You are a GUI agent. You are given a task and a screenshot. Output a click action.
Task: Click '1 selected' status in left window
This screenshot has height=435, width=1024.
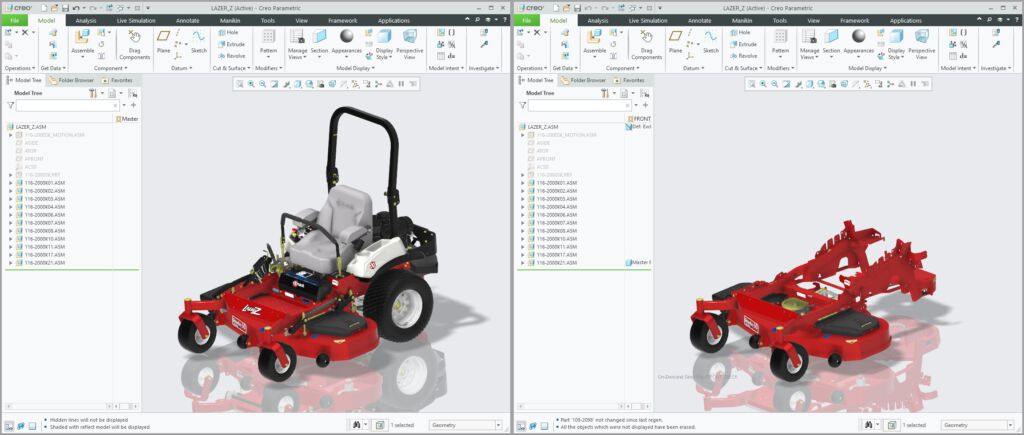[402, 425]
